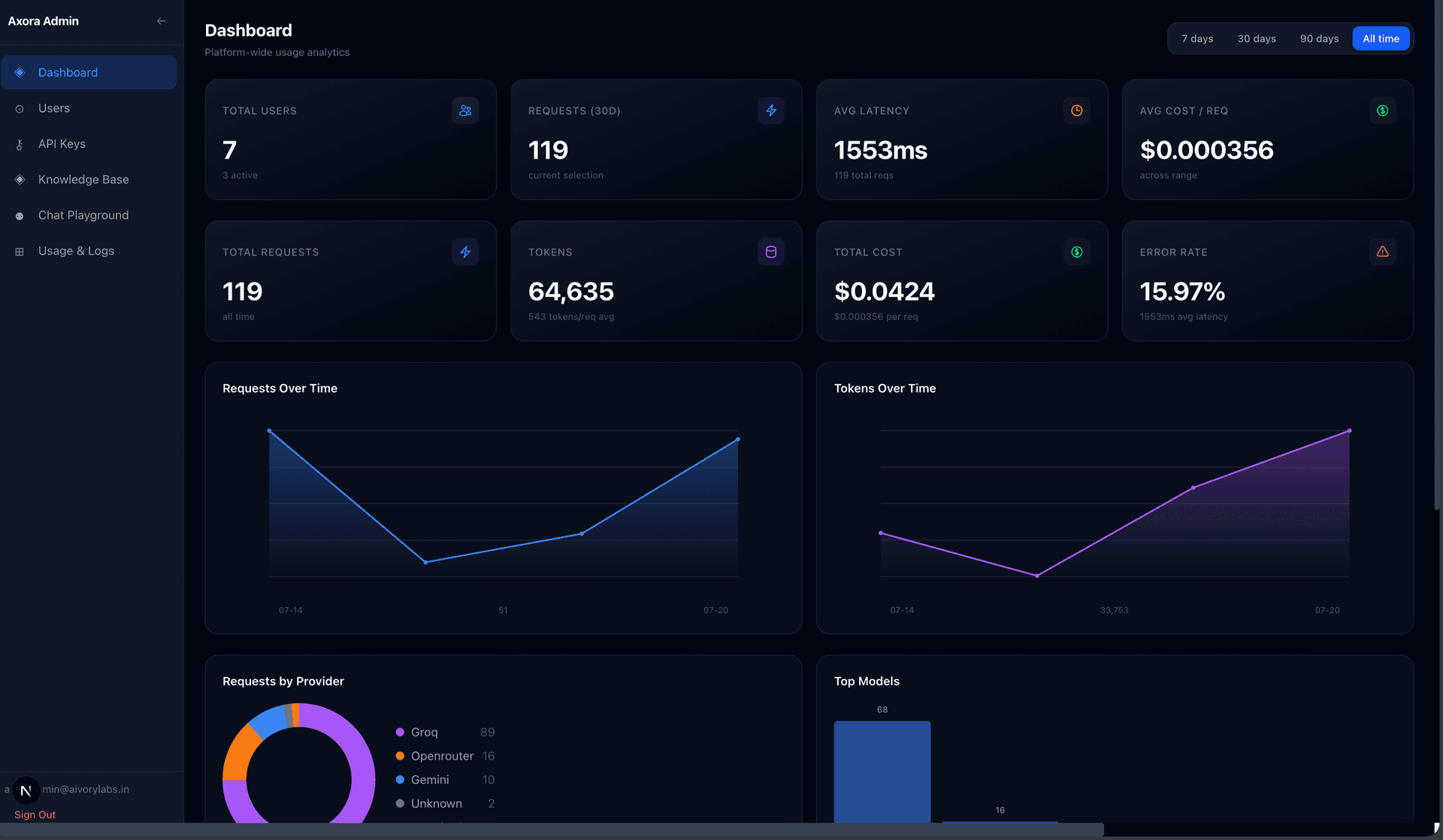1443x840 pixels.
Task: Click the Groq purple legend swatch
Action: click(400, 732)
